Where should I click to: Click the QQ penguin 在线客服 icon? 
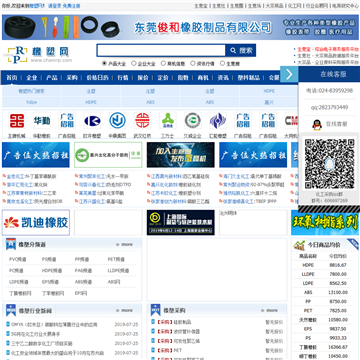click(x=317, y=125)
